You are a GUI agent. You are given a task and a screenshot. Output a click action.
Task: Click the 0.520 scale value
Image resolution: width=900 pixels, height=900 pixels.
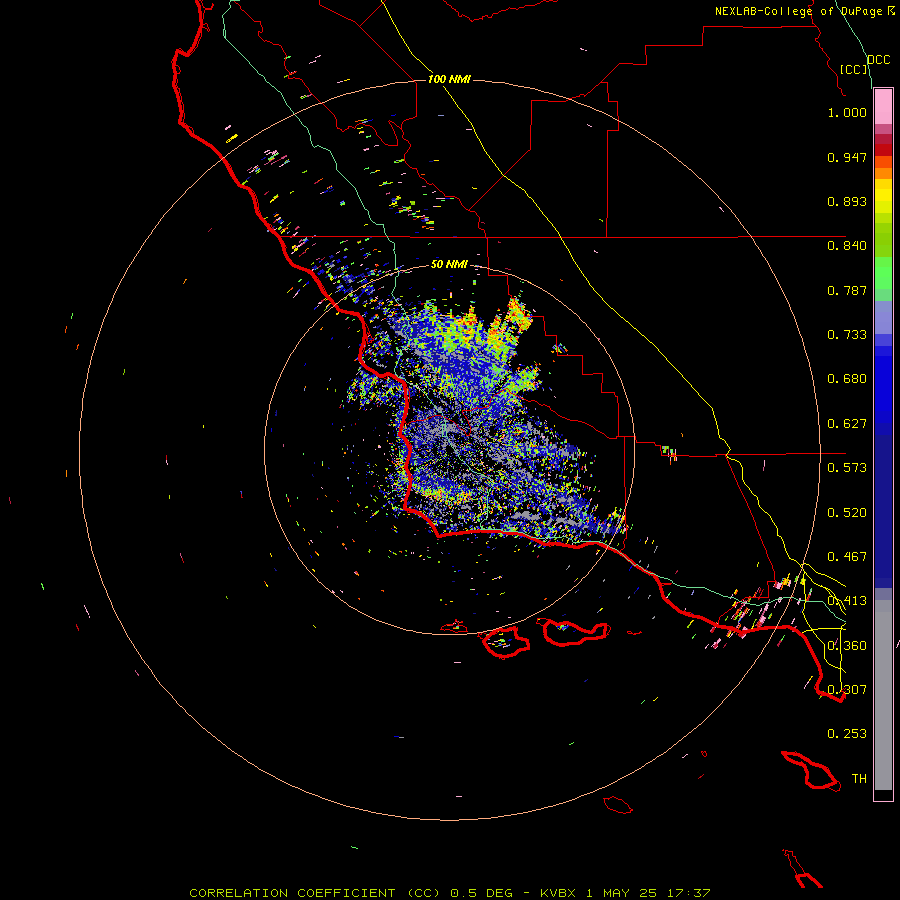tap(847, 513)
